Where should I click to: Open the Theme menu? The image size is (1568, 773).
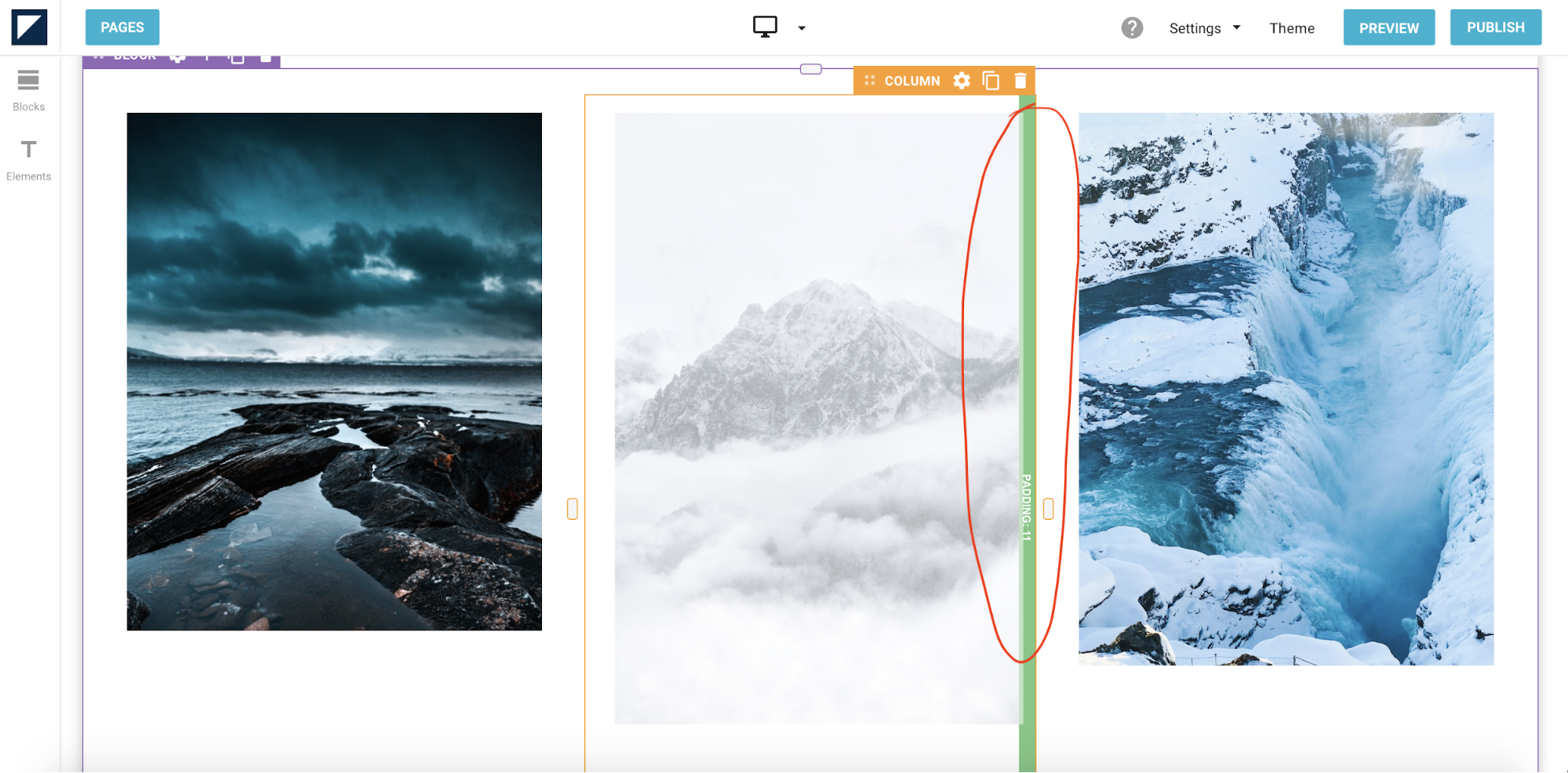1291,28
